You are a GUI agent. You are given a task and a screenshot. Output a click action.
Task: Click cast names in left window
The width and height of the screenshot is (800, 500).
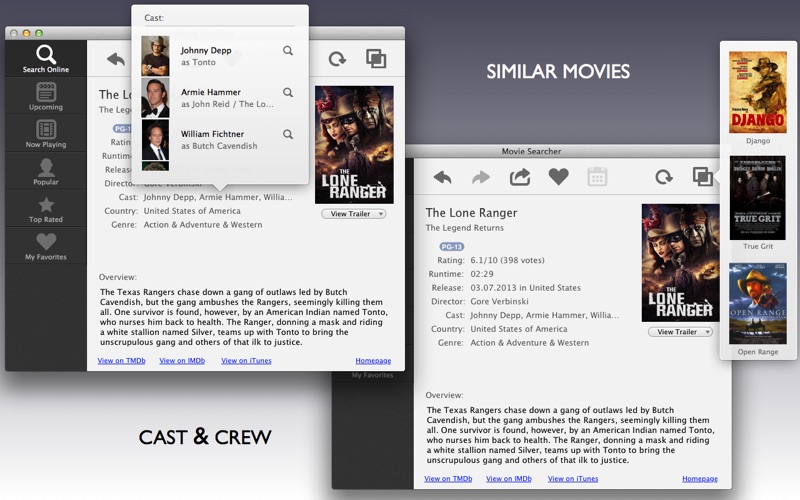pyautogui.click(x=218, y=197)
